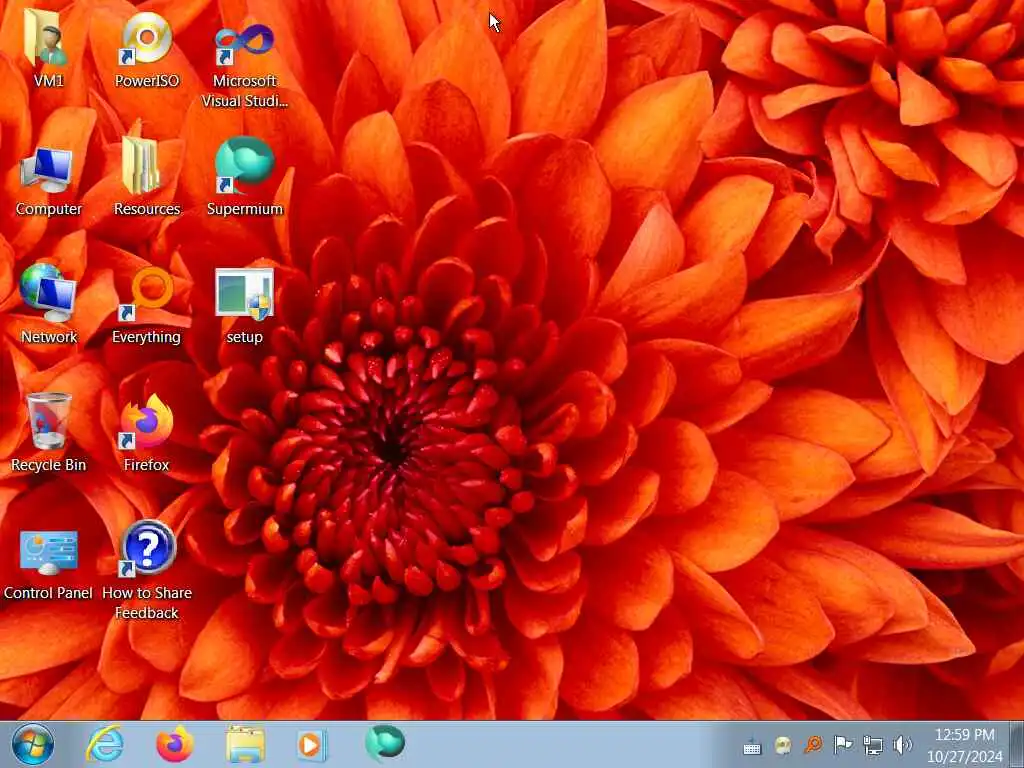Click the touch keyboard tray icon

[x=752, y=746]
